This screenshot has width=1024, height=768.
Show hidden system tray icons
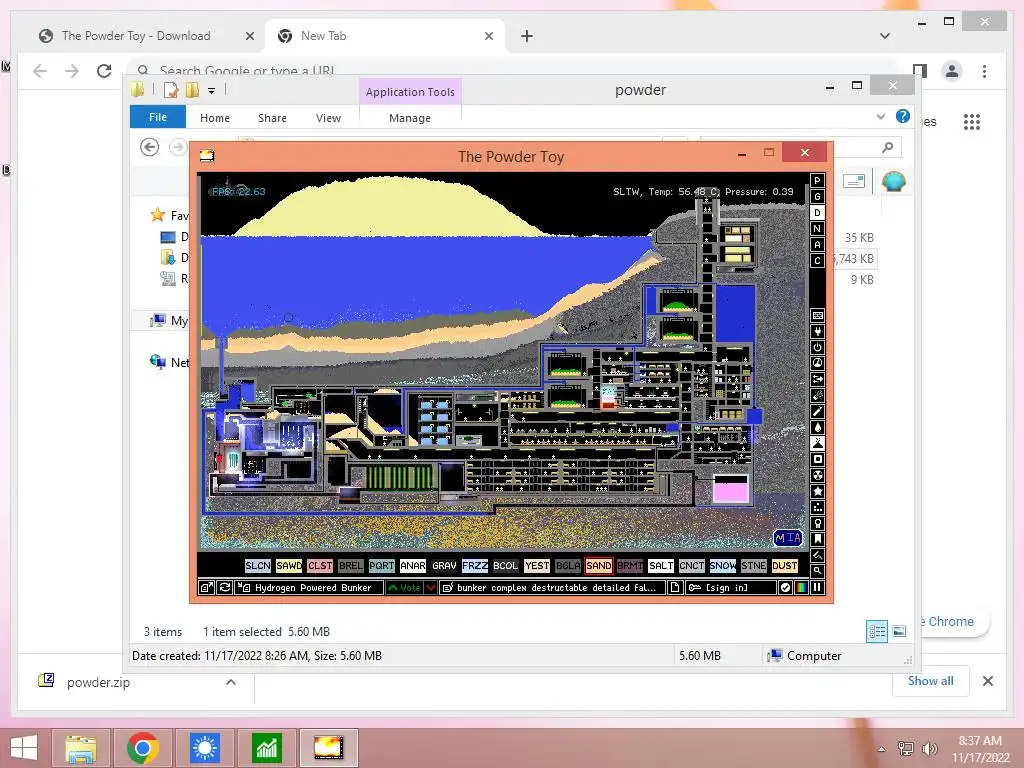pyautogui.click(x=882, y=749)
